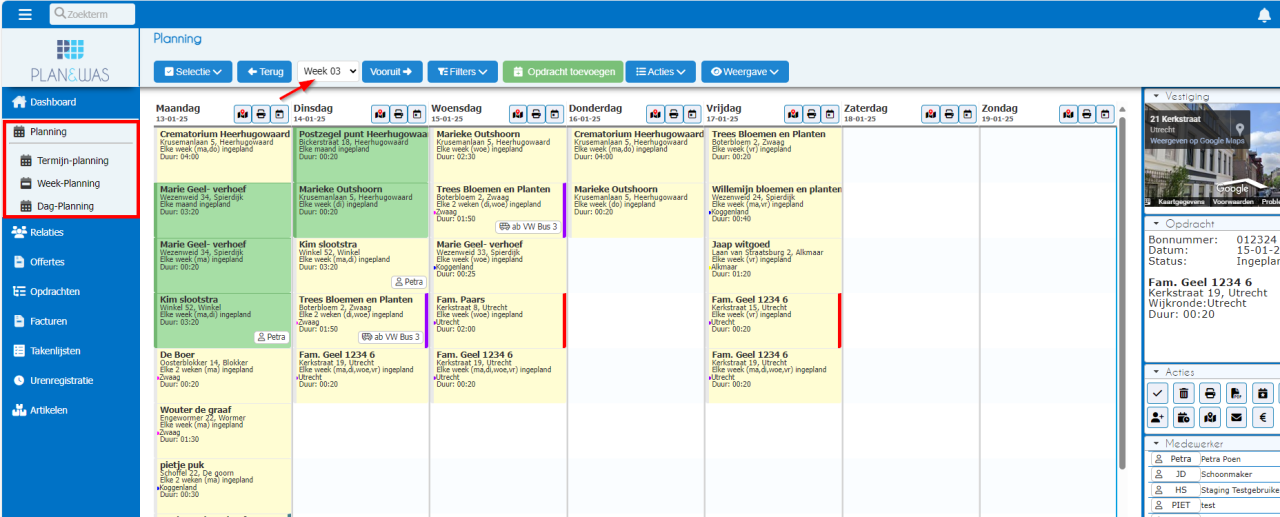Collapse the Opdracht panel
The image size is (1280, 517).
(1157, 223)
